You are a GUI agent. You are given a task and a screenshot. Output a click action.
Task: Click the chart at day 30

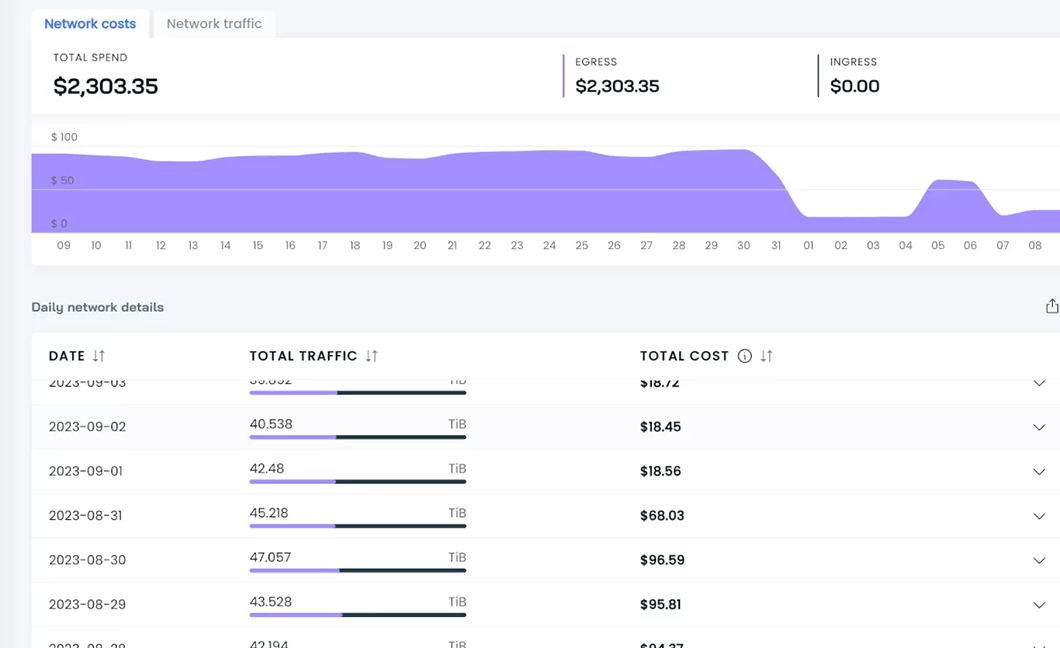tap(743, 190)
